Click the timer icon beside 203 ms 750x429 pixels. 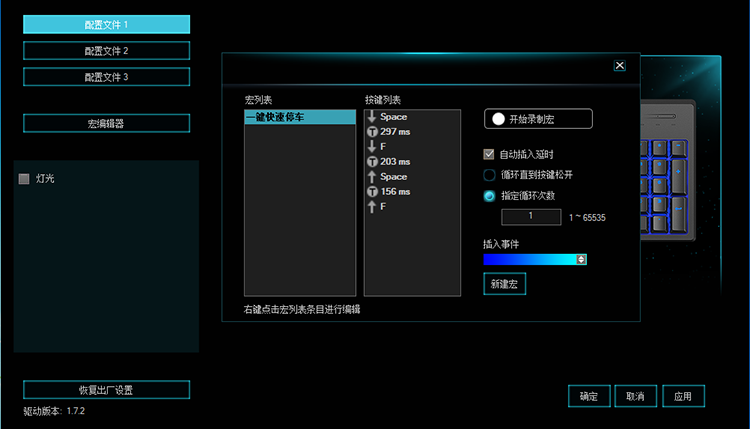coord(372,162)
